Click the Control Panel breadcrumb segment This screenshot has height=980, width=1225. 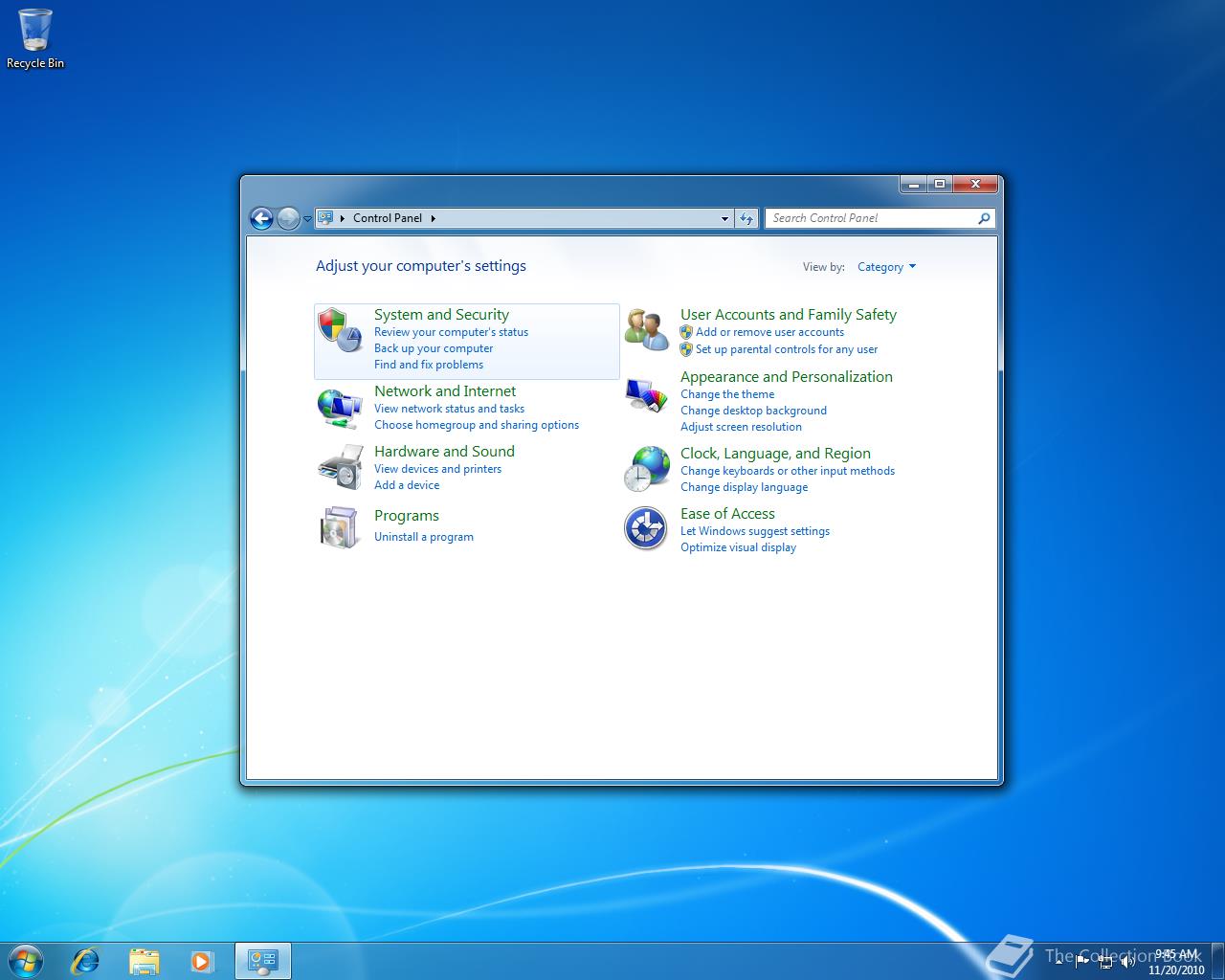(388, 218)
